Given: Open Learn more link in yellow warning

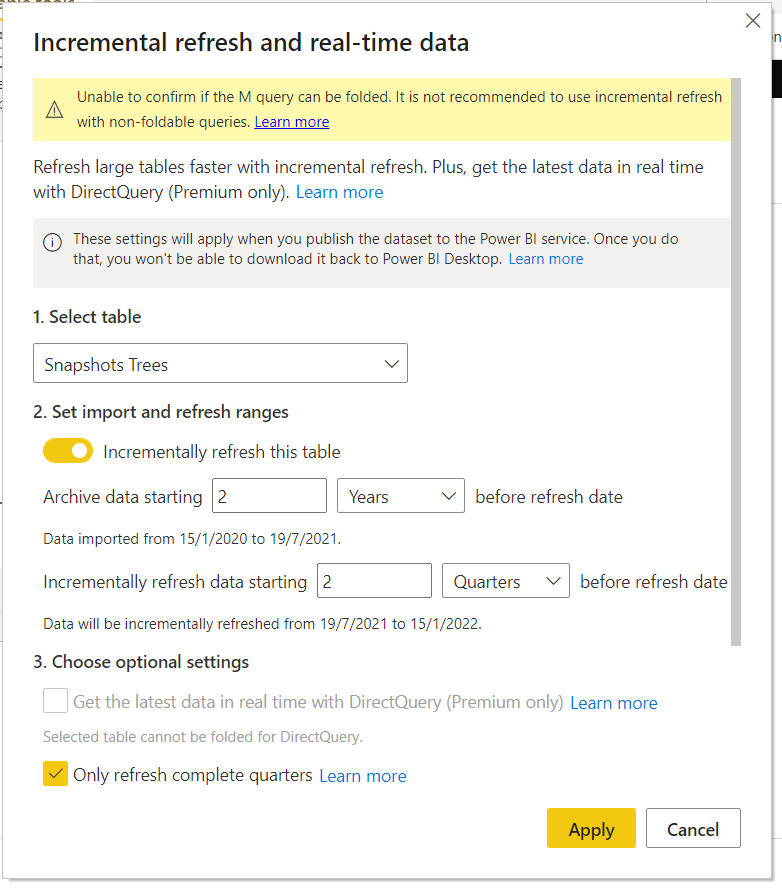Looking at the screenshot, I should [x=291, y=122].
